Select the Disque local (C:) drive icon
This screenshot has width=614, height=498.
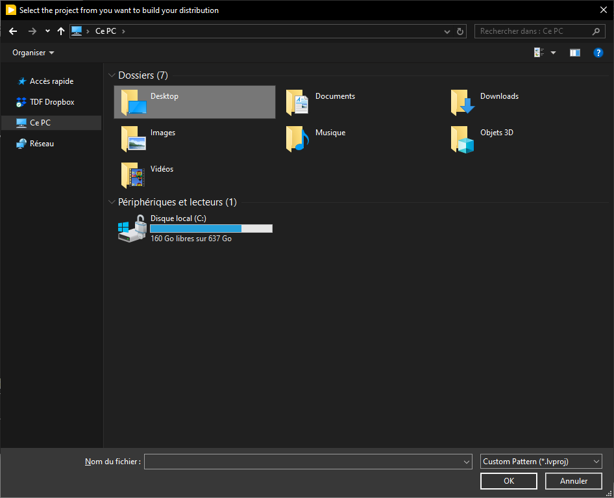coord(133,229)
